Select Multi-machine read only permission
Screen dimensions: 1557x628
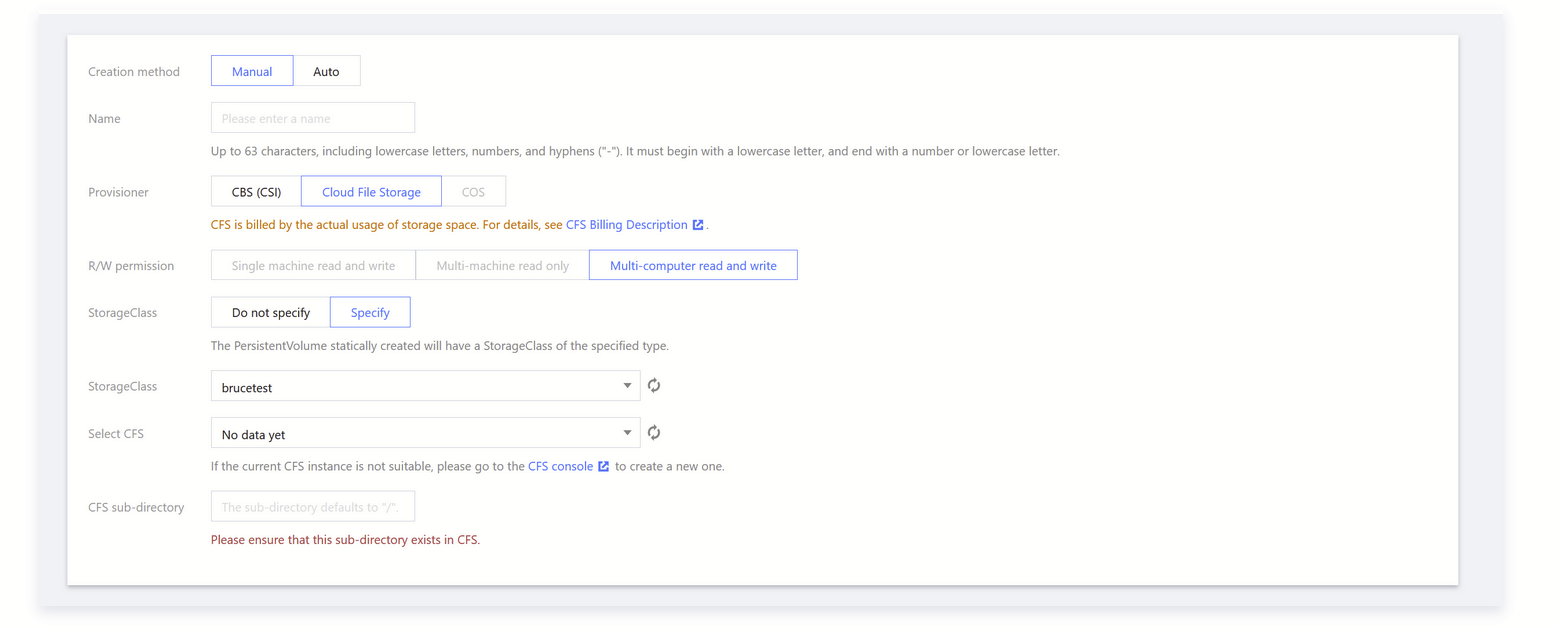502,266
